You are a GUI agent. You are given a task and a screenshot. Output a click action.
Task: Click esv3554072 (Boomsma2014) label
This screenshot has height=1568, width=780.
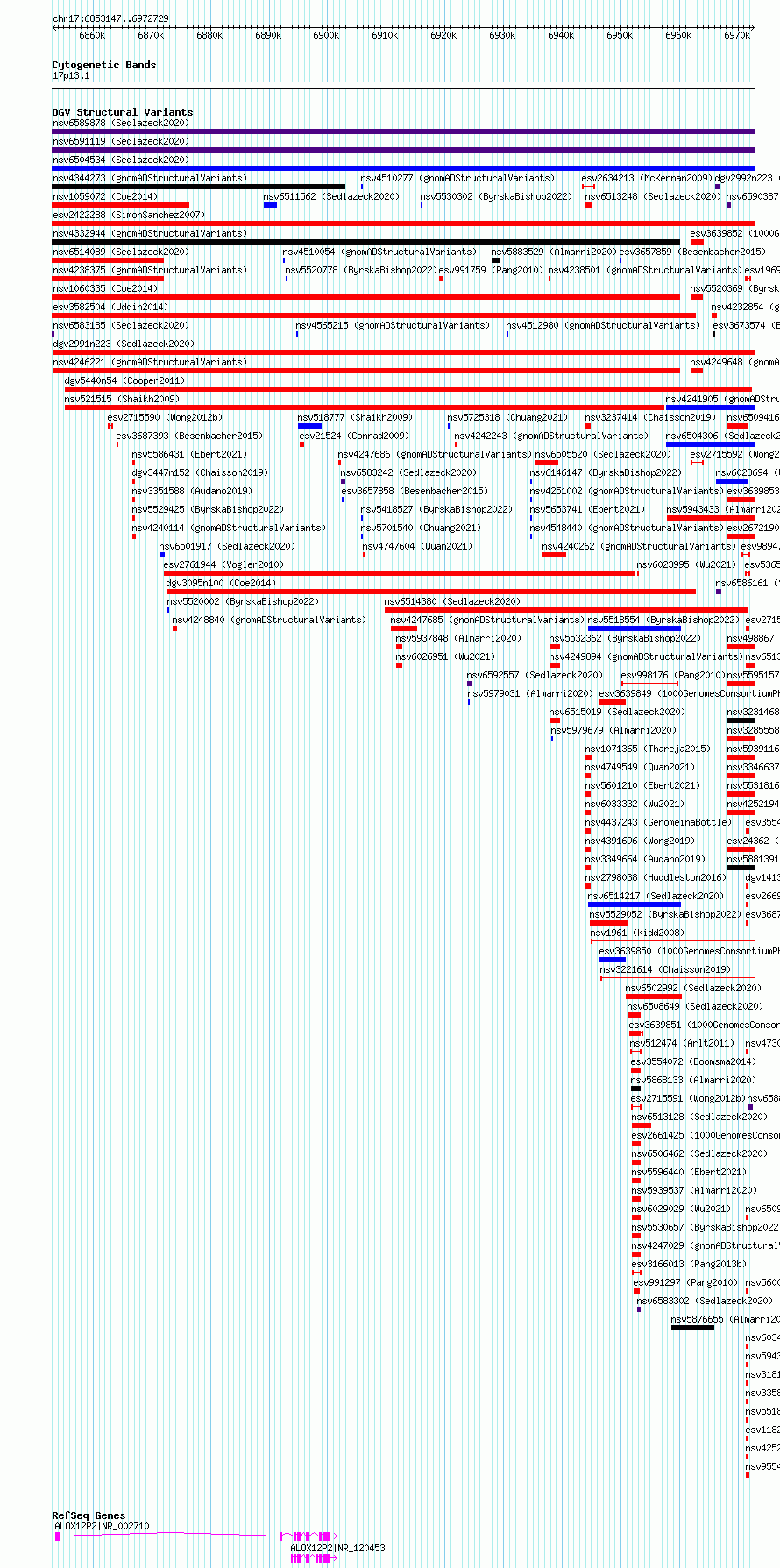click(693, 1061)
